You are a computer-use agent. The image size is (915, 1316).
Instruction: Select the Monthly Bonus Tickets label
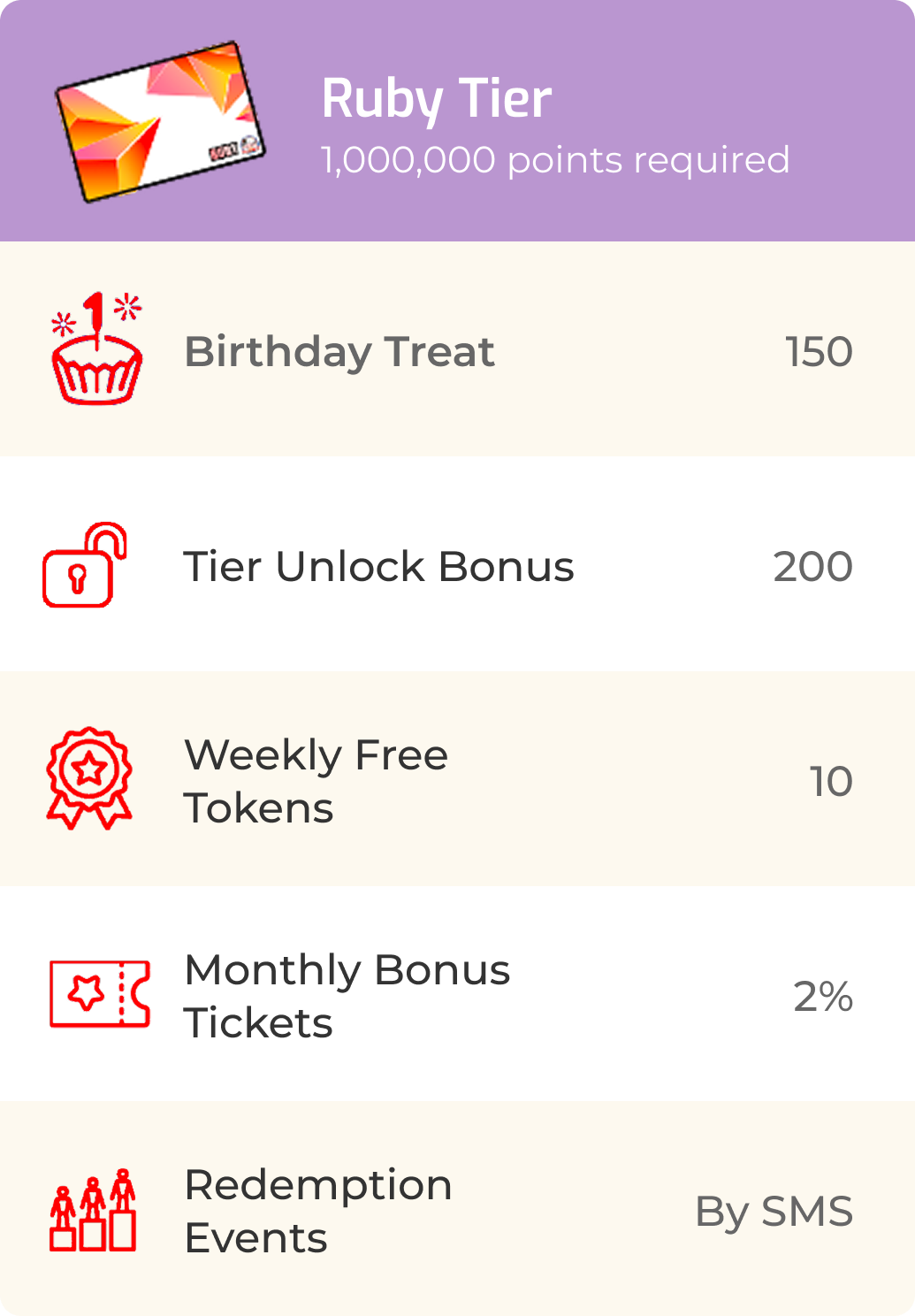347,996
